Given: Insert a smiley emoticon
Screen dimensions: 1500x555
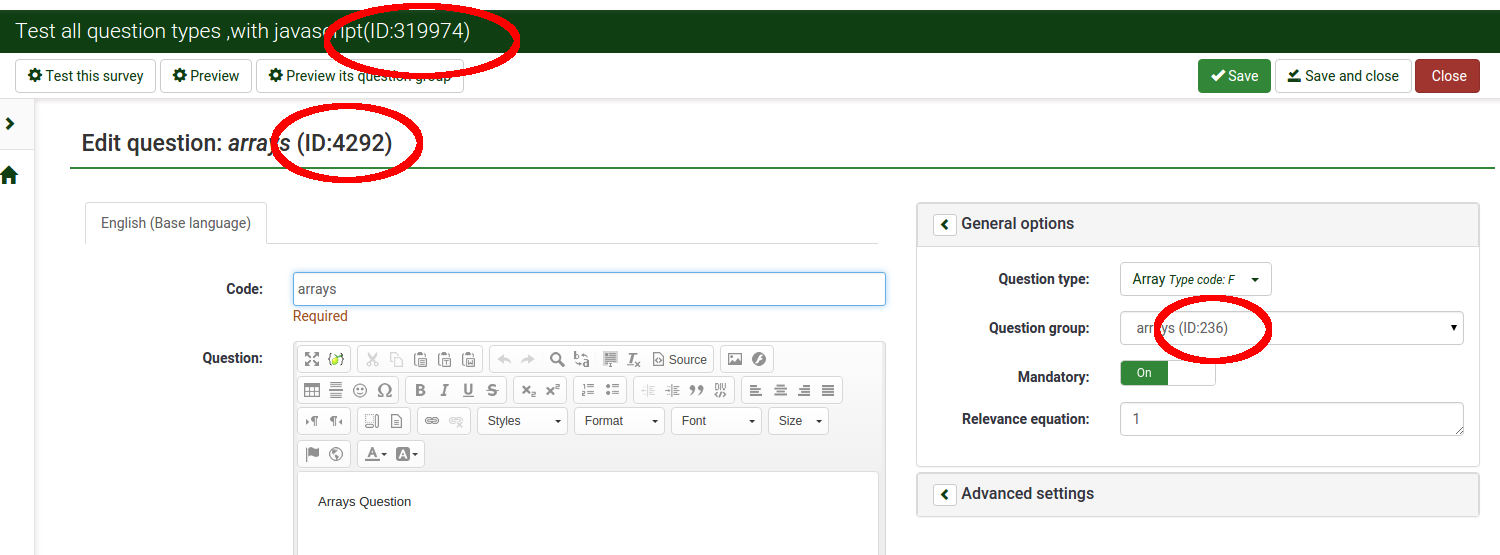Looking at the screenshot, I should 360,390.
